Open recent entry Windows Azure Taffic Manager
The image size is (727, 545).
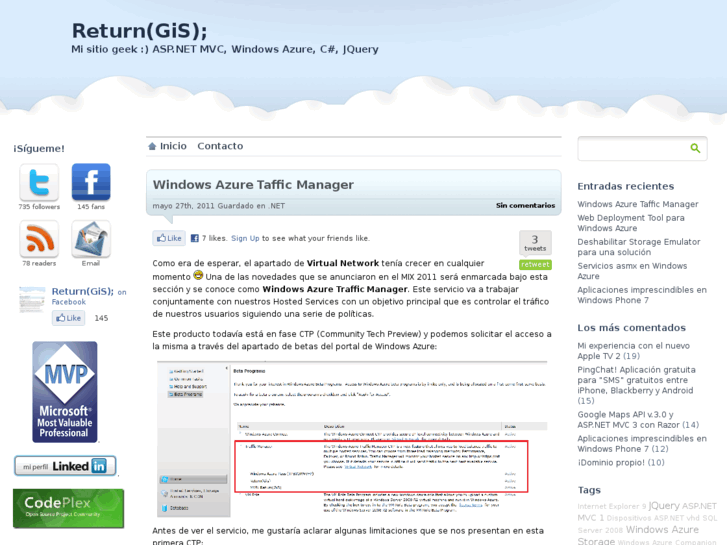click(x=638, y=204)
